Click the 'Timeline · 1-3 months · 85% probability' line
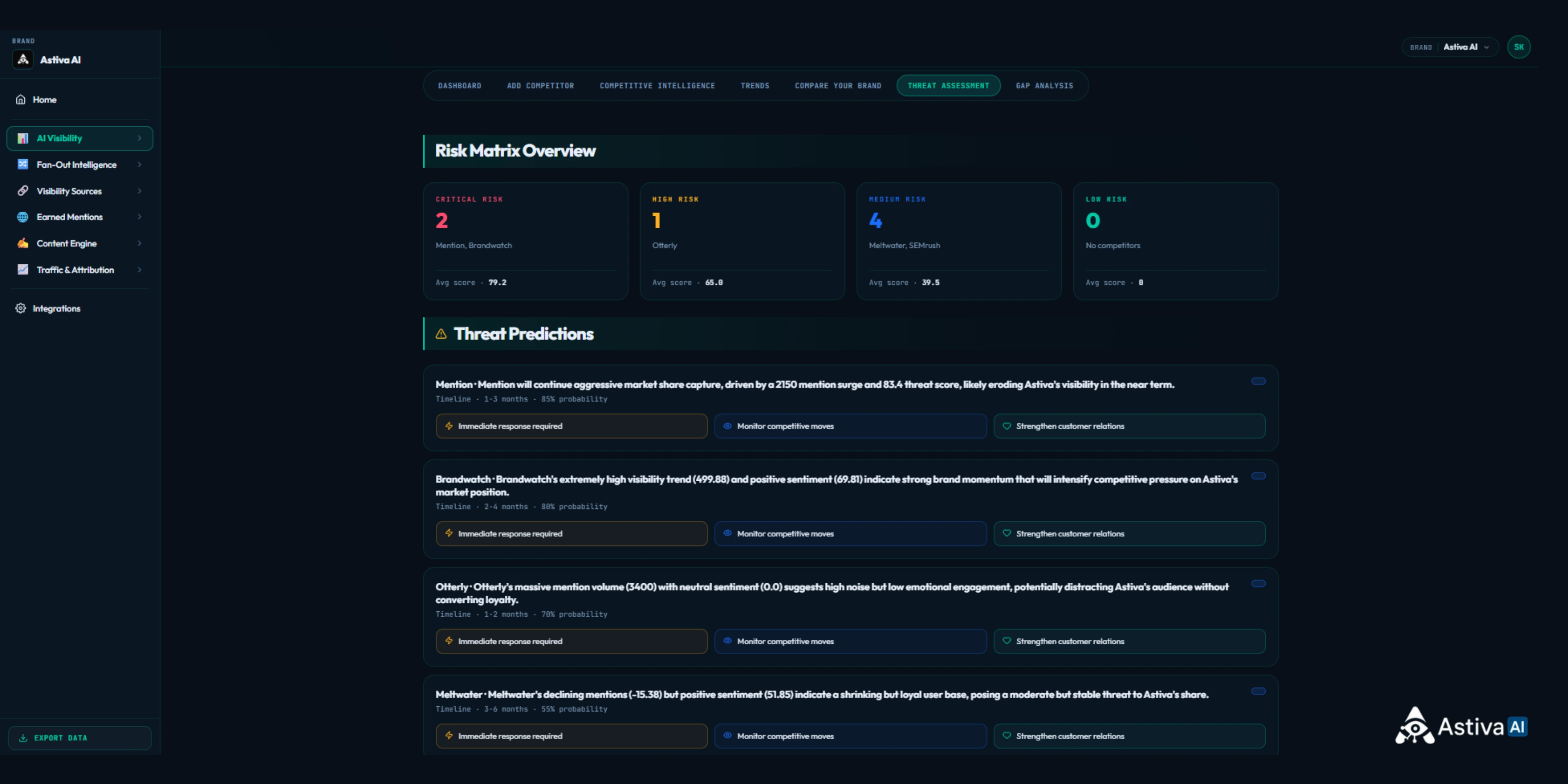 [x=521, y=399]
